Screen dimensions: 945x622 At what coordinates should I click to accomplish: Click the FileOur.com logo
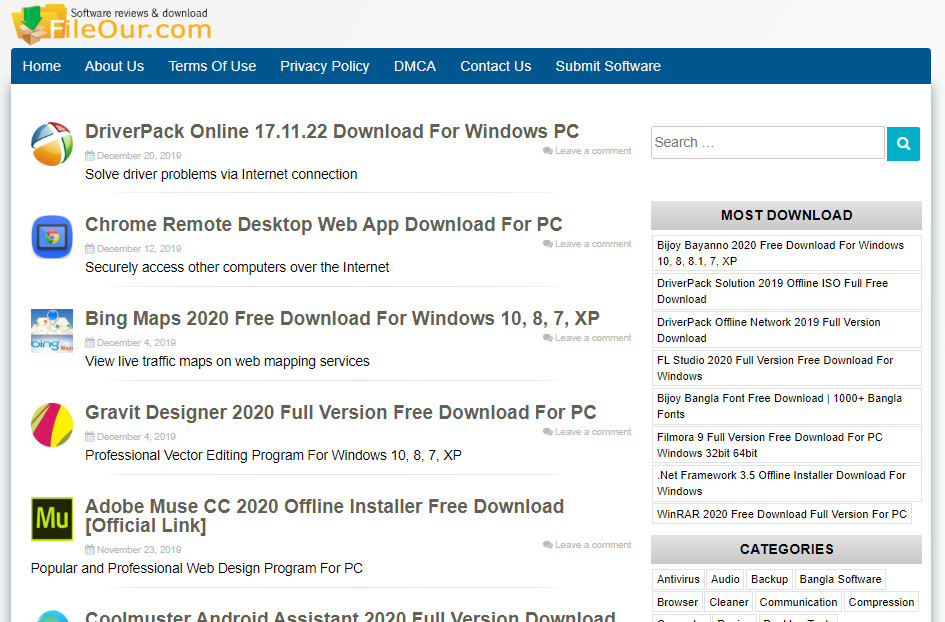click(111, 25)
